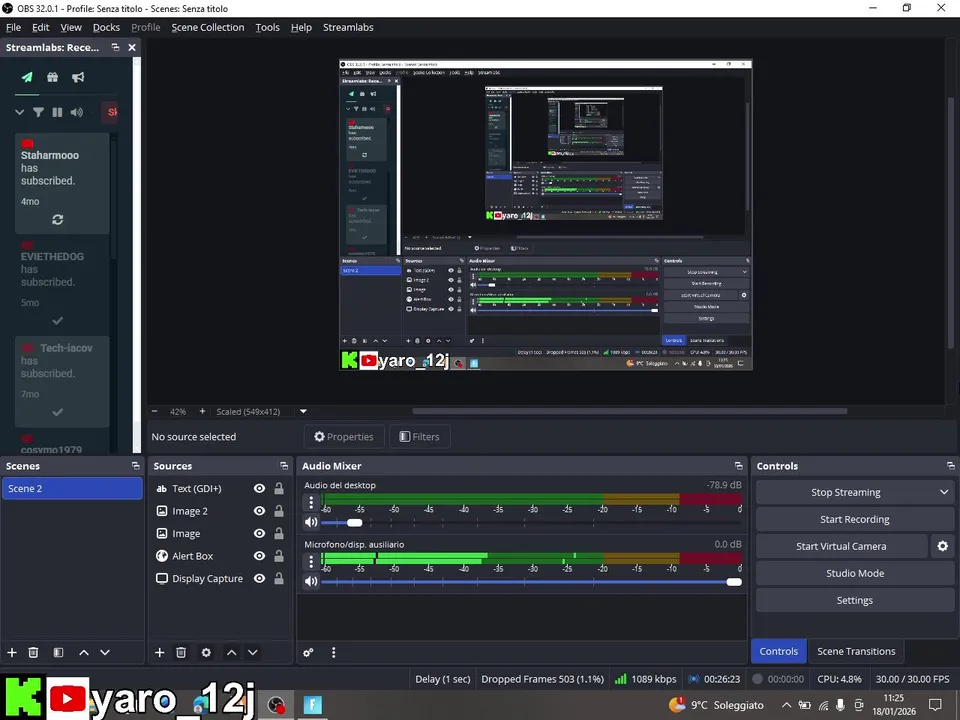This screenshot has width=960, height=720.
Task: Hide the Alert Box source
Action: pyautogui.click(x=260, y=556)
